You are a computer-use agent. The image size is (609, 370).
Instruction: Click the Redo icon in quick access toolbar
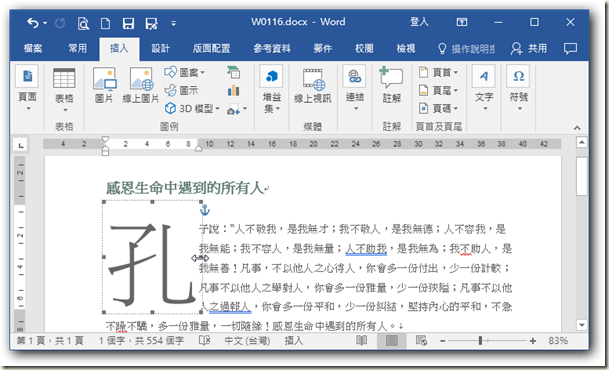[x=60, y=23]
